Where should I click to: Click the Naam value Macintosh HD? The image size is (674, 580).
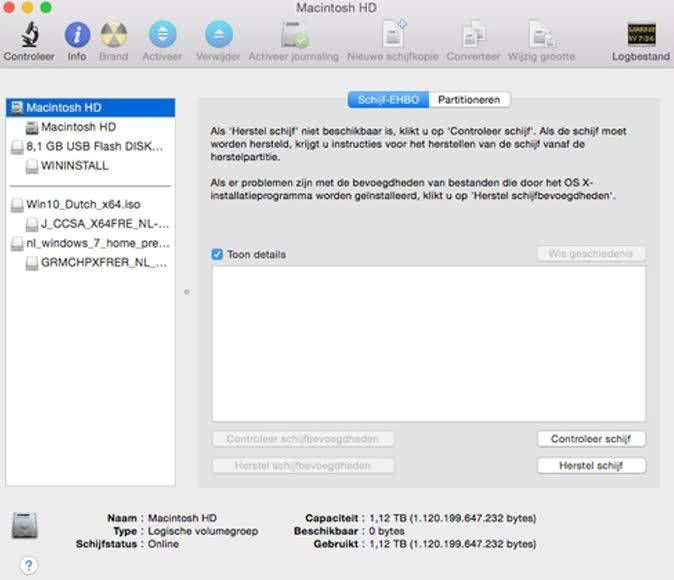click(x=182, y=518)
